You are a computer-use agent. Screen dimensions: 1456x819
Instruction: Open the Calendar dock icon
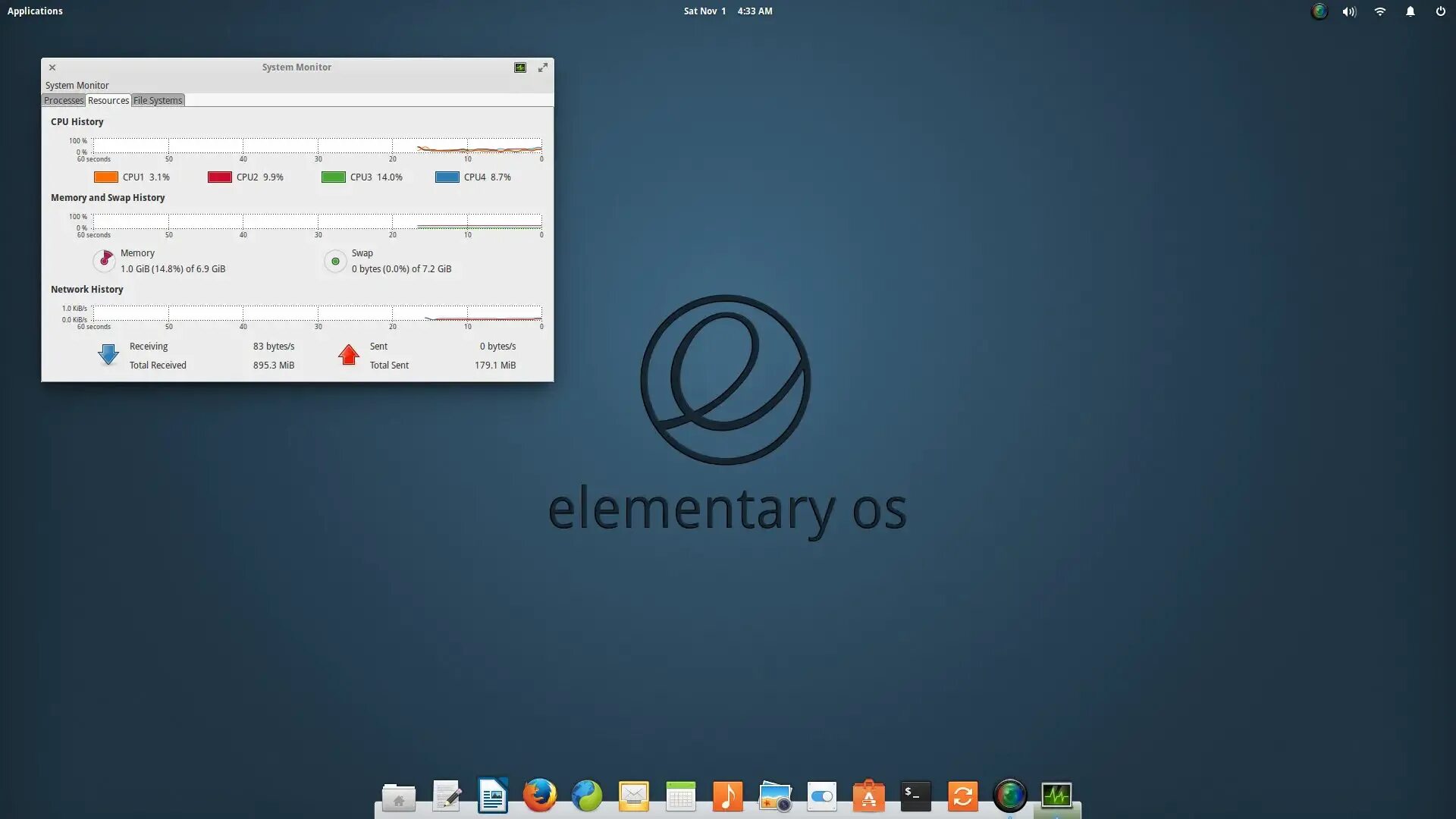click(680, 795)
